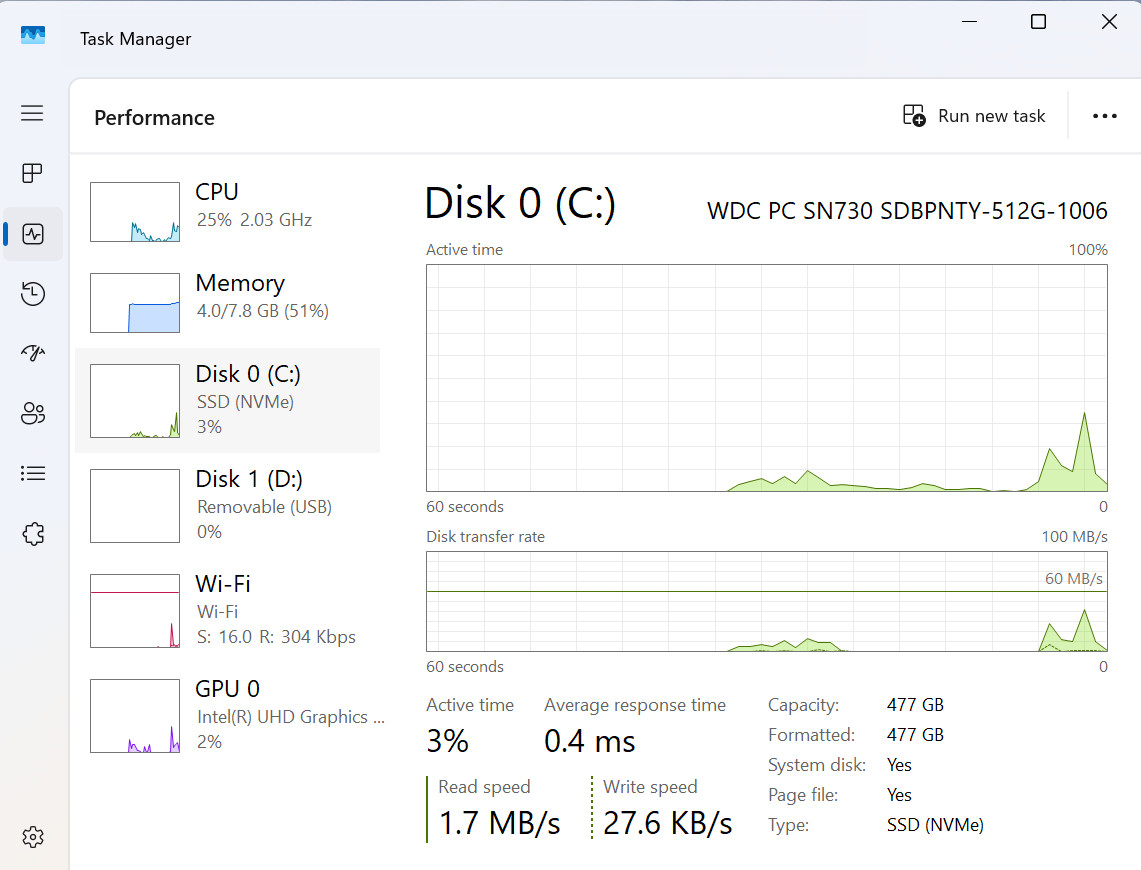This screenshot has height=870, width=1141.
Task: Select the Wi-Fi performance item
Action: click(x=227, y=610)
